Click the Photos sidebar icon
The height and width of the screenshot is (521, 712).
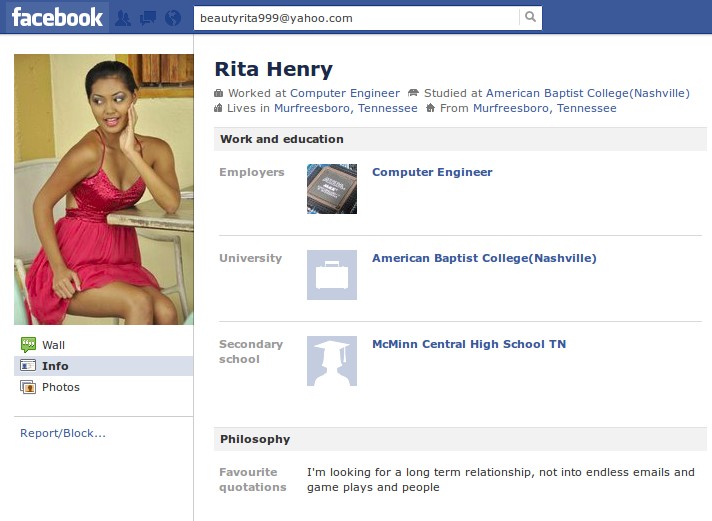click(28, 387)
